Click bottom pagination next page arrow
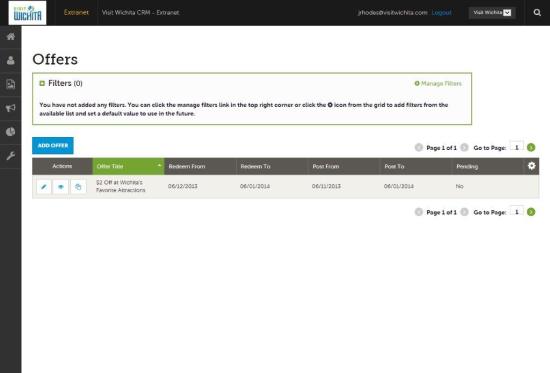 coord(464,212)
